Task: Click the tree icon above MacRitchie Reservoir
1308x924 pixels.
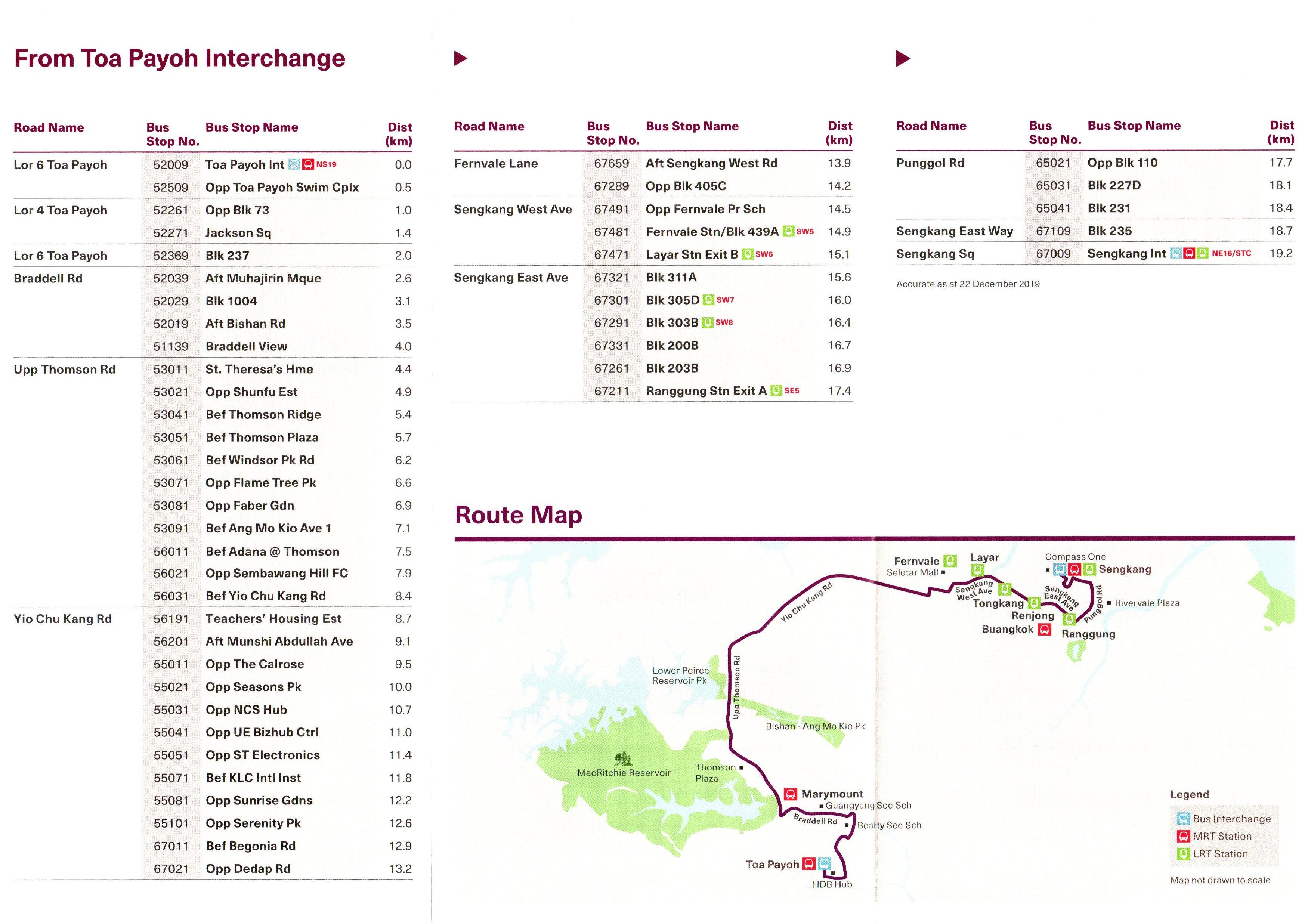Action: [623, 758]
